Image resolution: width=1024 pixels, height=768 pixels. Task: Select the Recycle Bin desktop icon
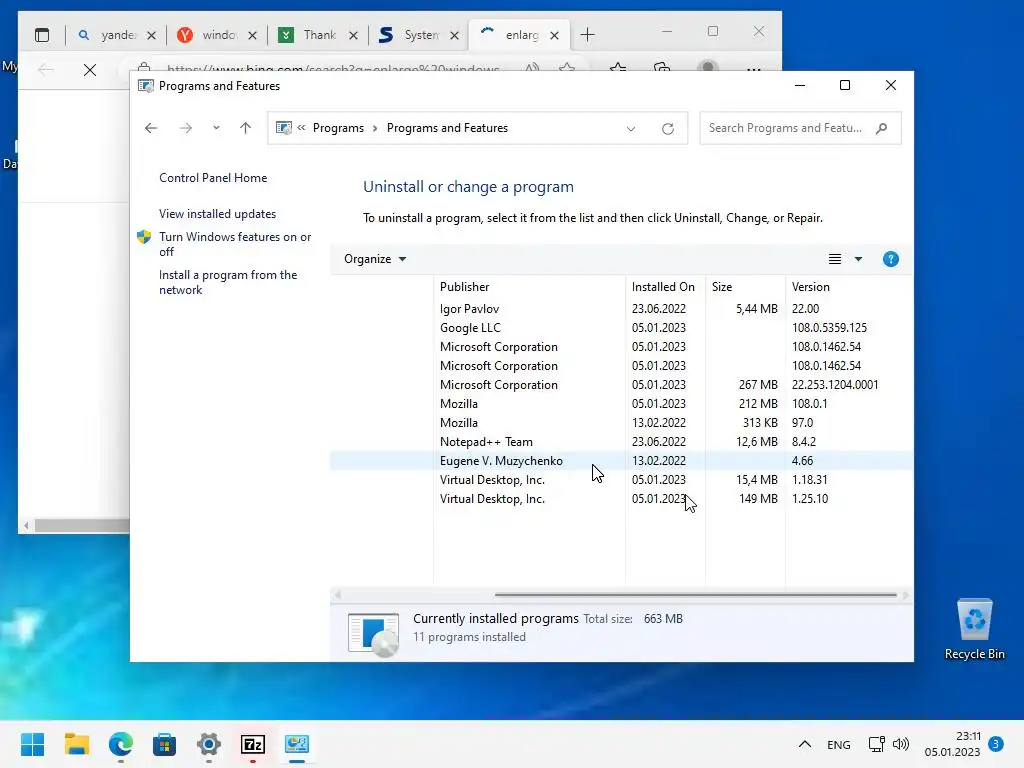pyautogui.click(x=974, y=630)
